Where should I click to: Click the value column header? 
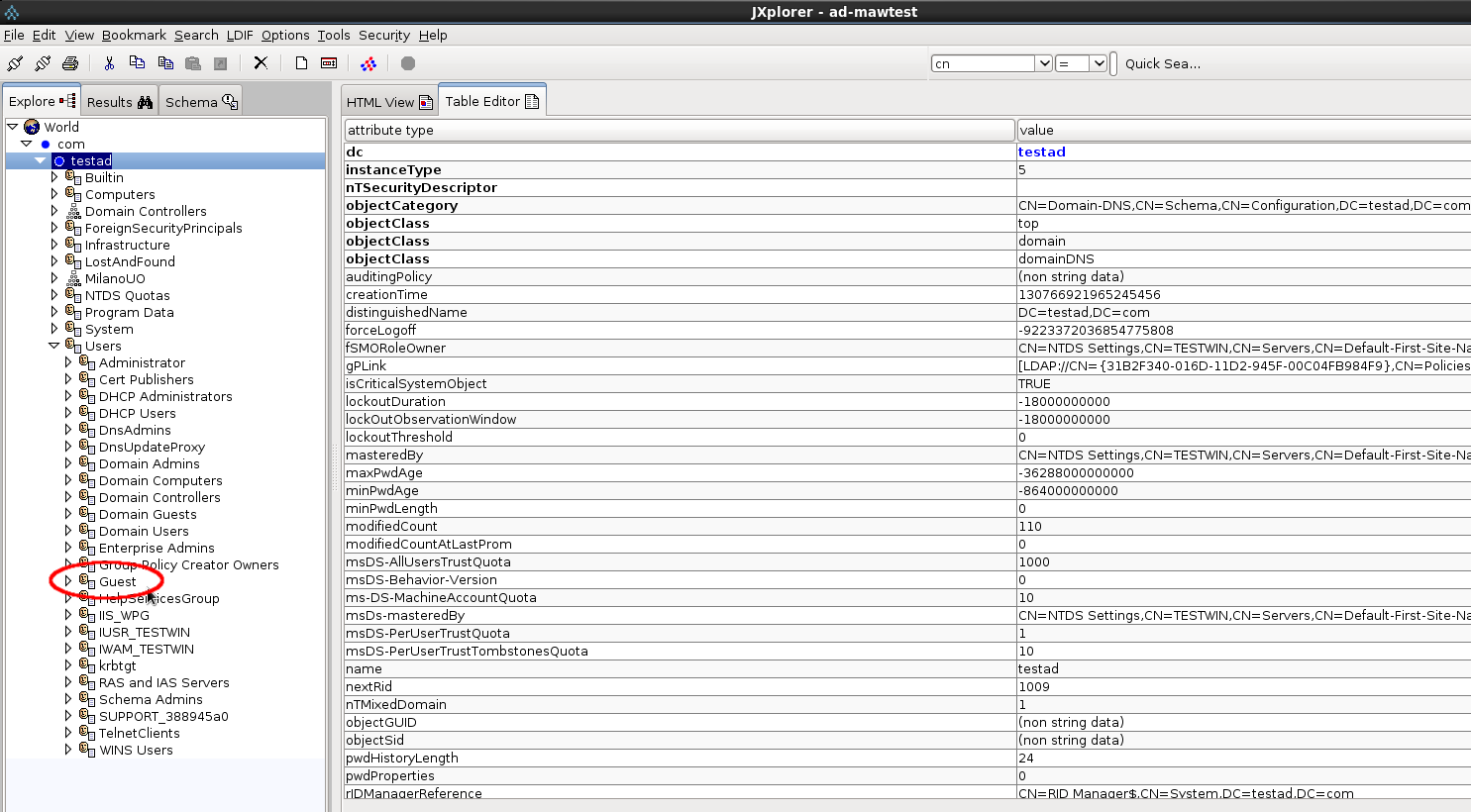[1243, 130]
